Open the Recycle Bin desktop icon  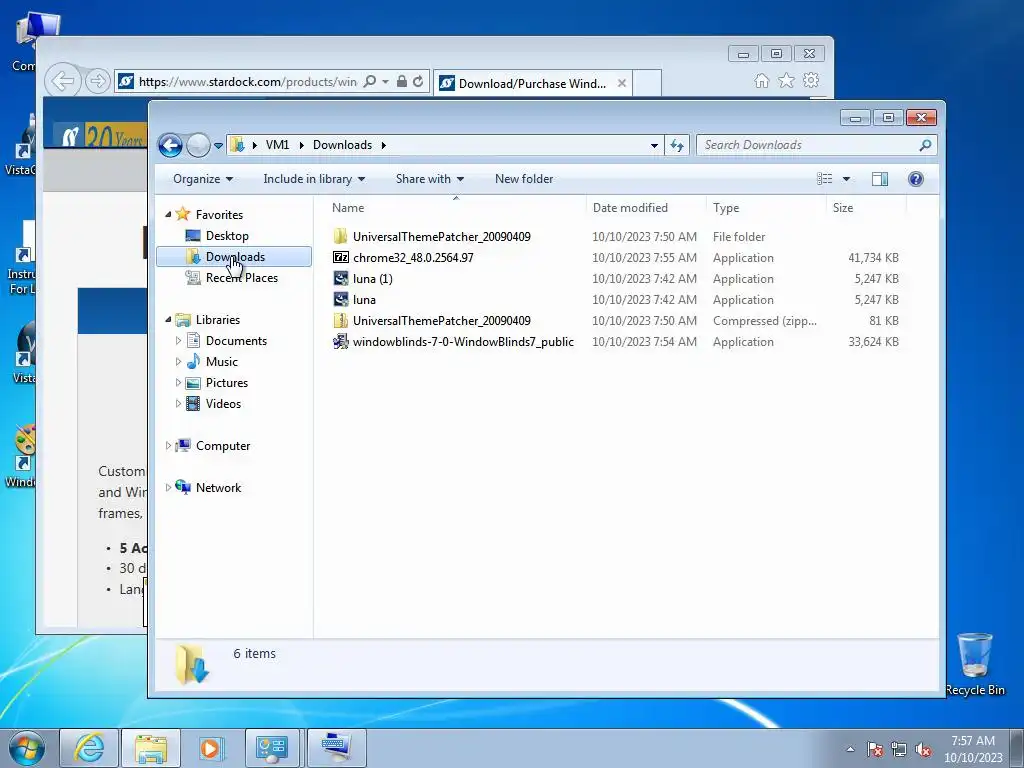coord(975,664)
